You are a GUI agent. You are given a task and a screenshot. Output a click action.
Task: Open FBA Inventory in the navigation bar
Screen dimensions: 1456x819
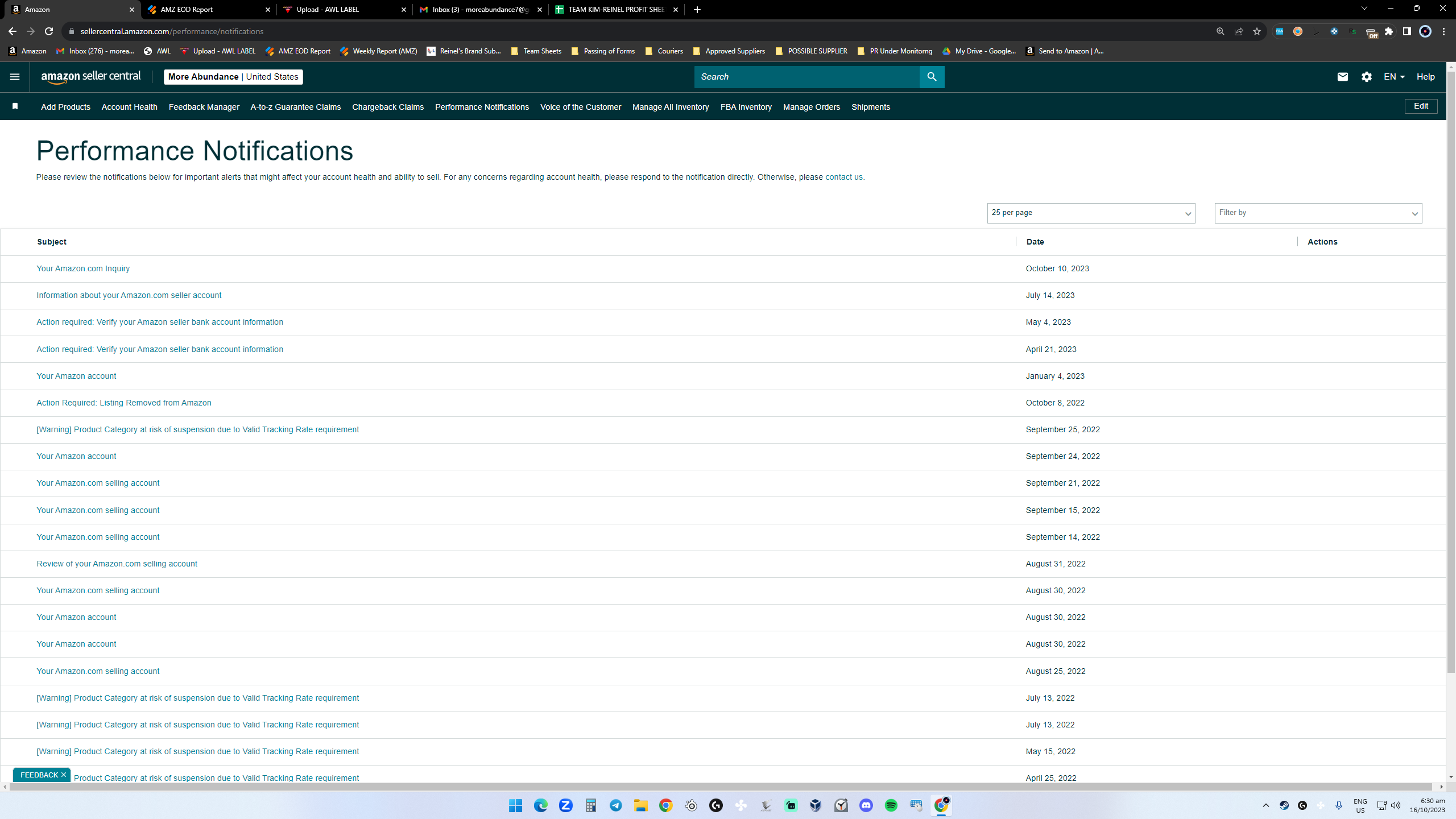click(x=746, y=107)
